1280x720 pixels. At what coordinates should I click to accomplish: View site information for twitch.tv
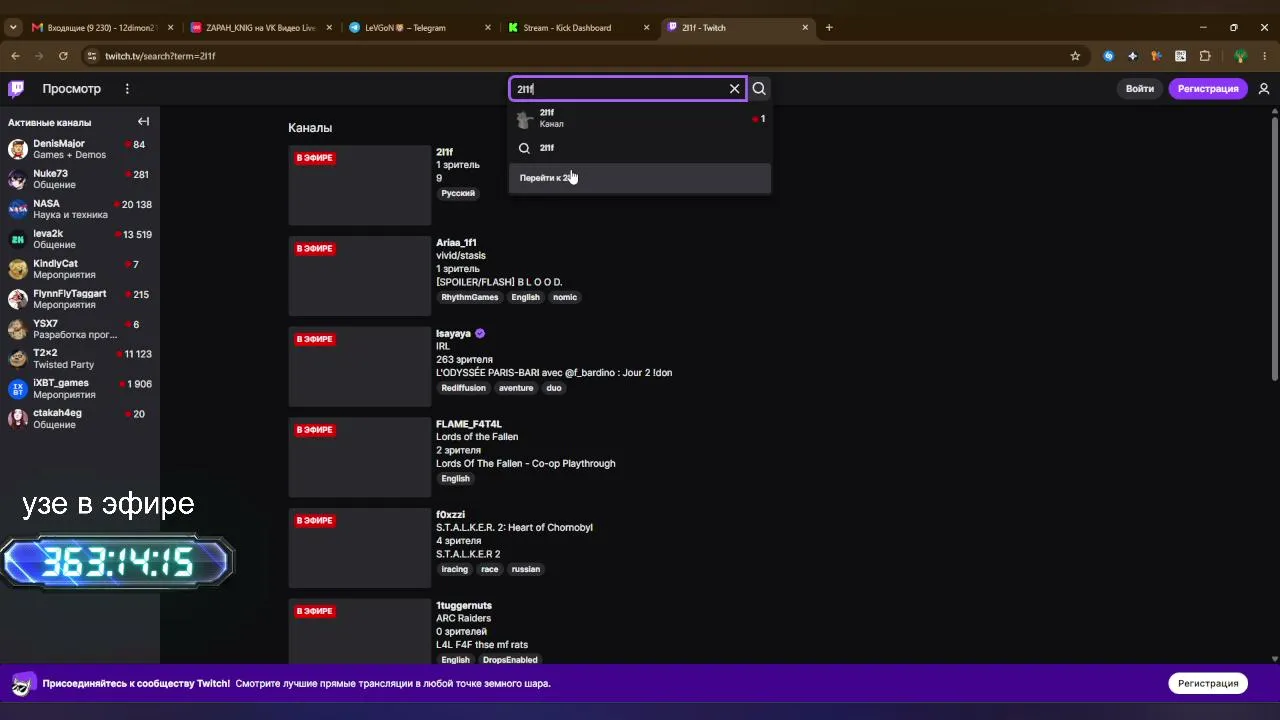91,56
